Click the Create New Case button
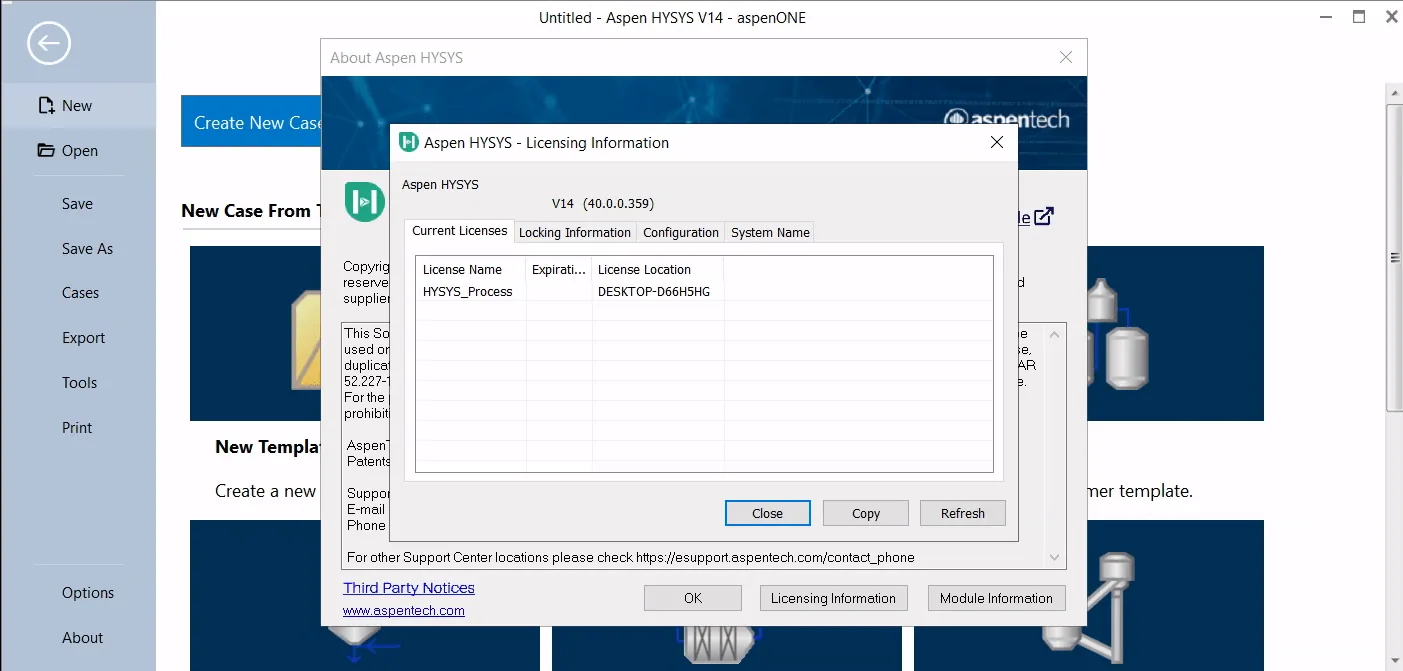 click(251, 122)
